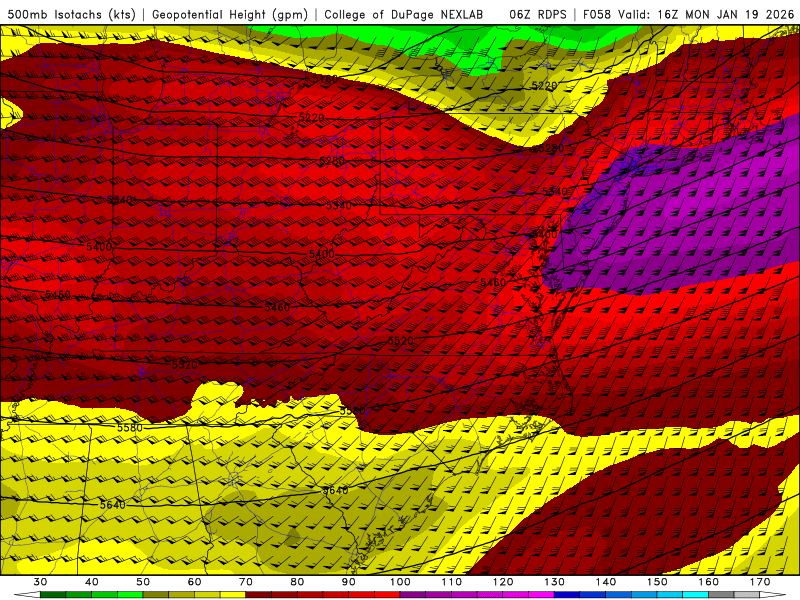Click the dark purple swatch adjacent to bright red
The width and height of the screenshot is (800, 600).
(x=413, y=594)
